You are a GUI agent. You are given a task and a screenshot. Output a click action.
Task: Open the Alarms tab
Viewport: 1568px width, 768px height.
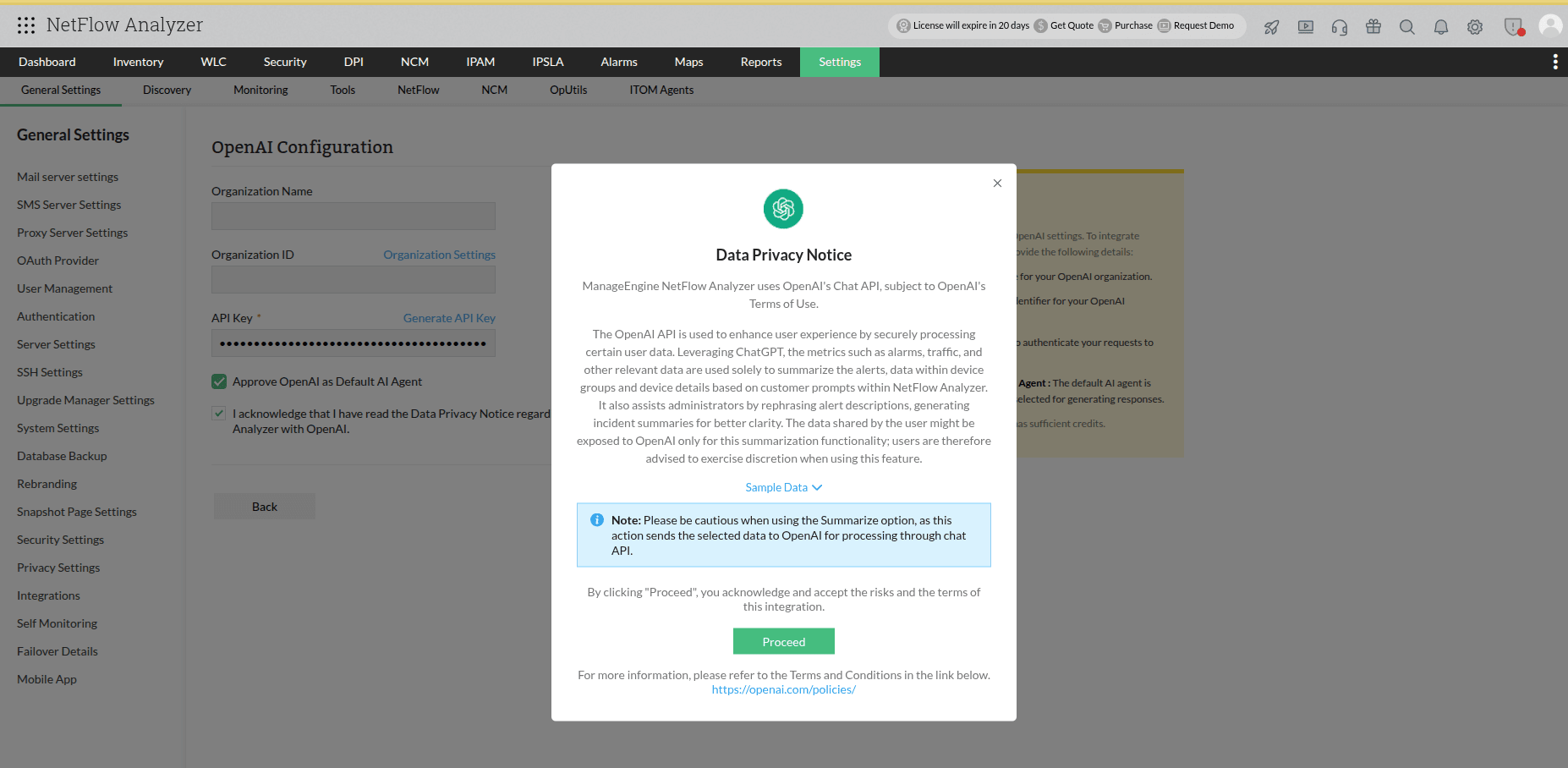[619, 62]
